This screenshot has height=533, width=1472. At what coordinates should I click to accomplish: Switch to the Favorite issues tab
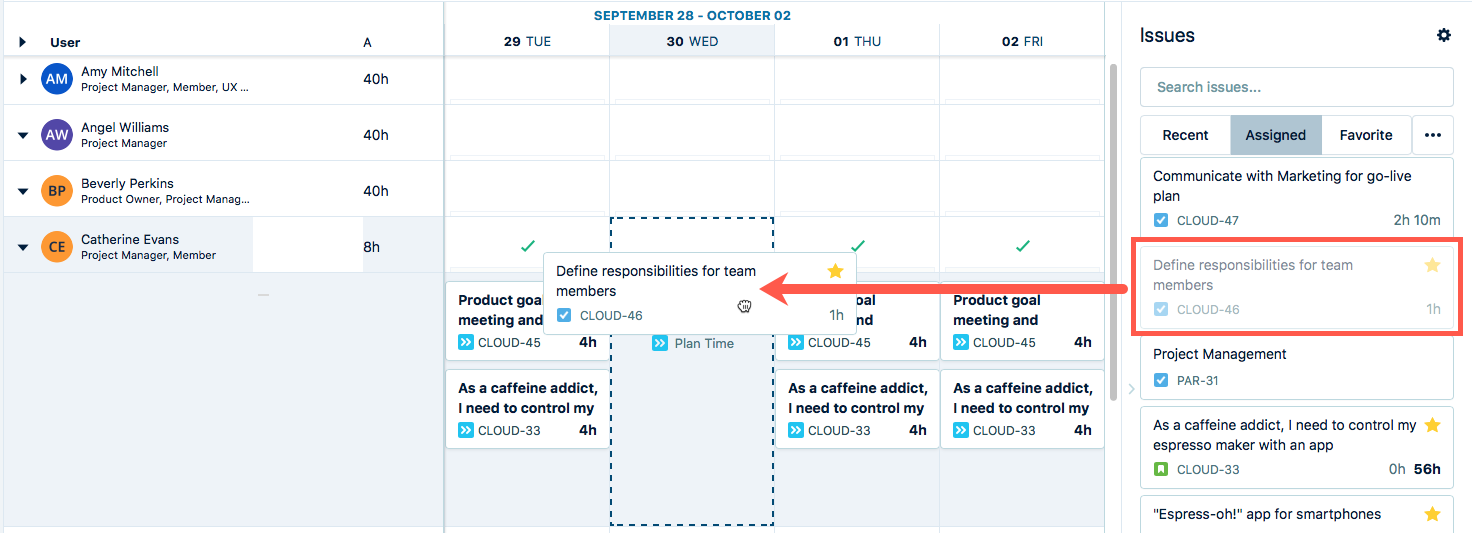[1366, 135]
